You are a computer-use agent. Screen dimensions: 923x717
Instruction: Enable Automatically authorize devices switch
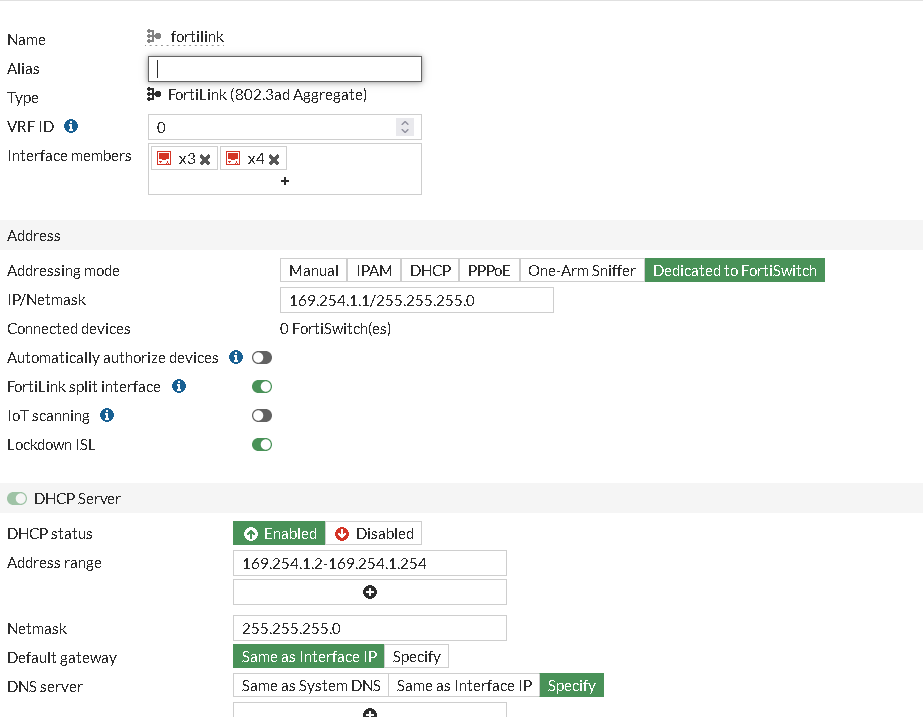pos(262,357)
